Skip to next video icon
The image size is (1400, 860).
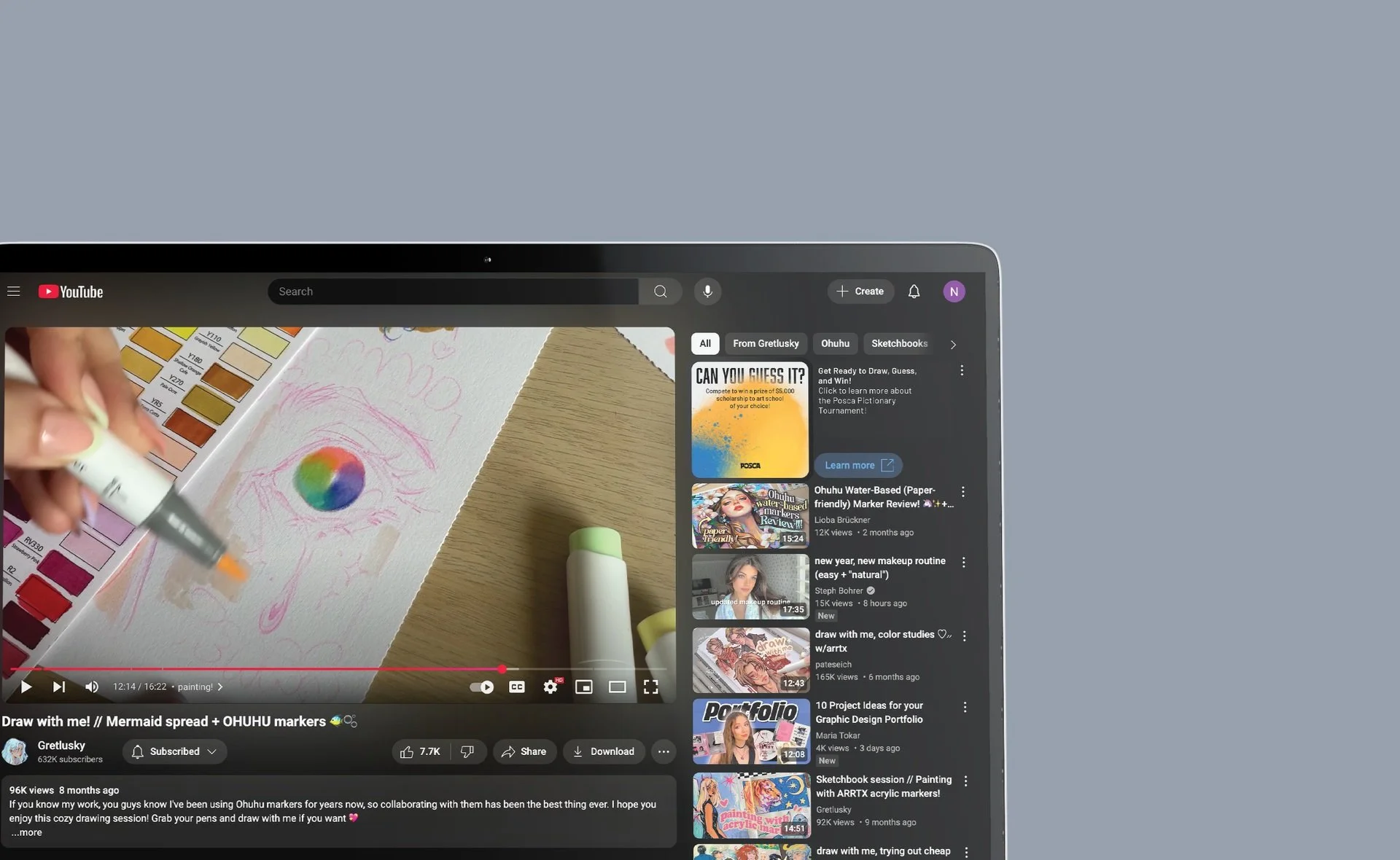59,687
